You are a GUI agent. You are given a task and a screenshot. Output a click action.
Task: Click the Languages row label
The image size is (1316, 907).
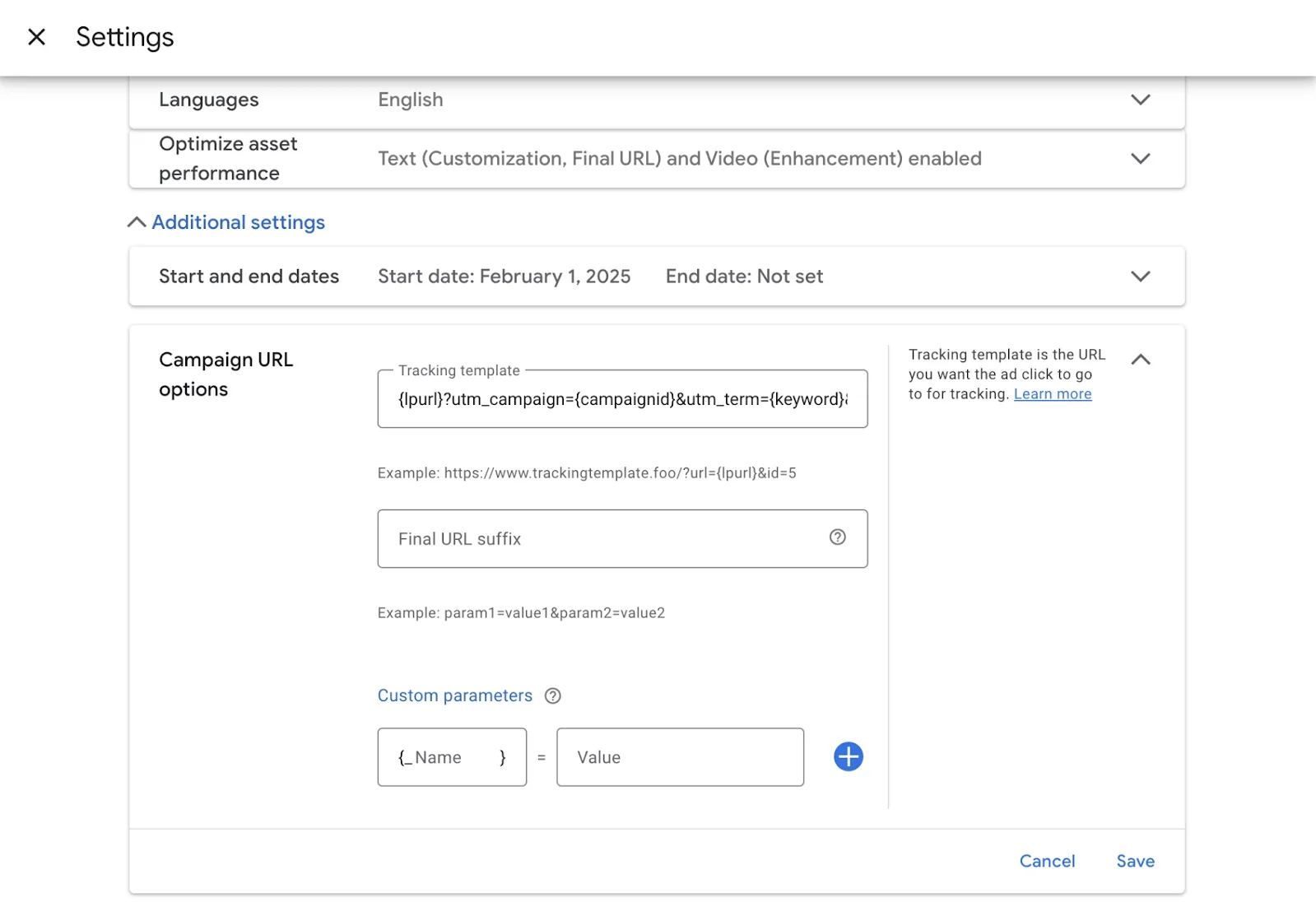pos(209,100)
